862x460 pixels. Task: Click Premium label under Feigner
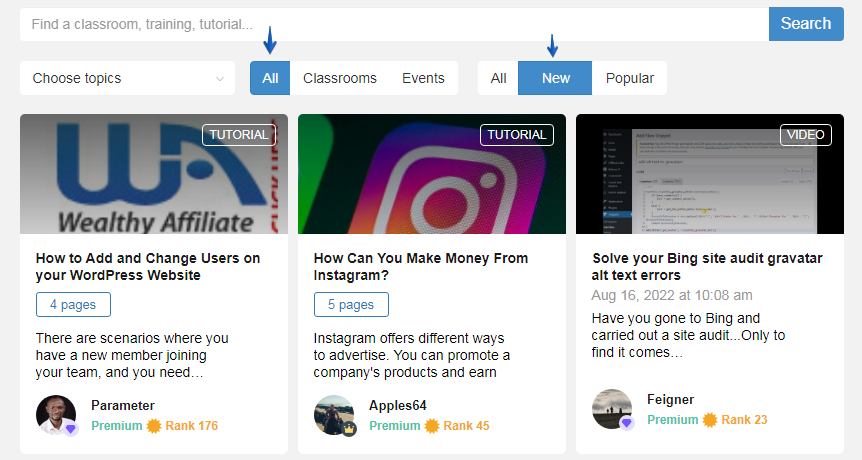(x=672, y=420)
